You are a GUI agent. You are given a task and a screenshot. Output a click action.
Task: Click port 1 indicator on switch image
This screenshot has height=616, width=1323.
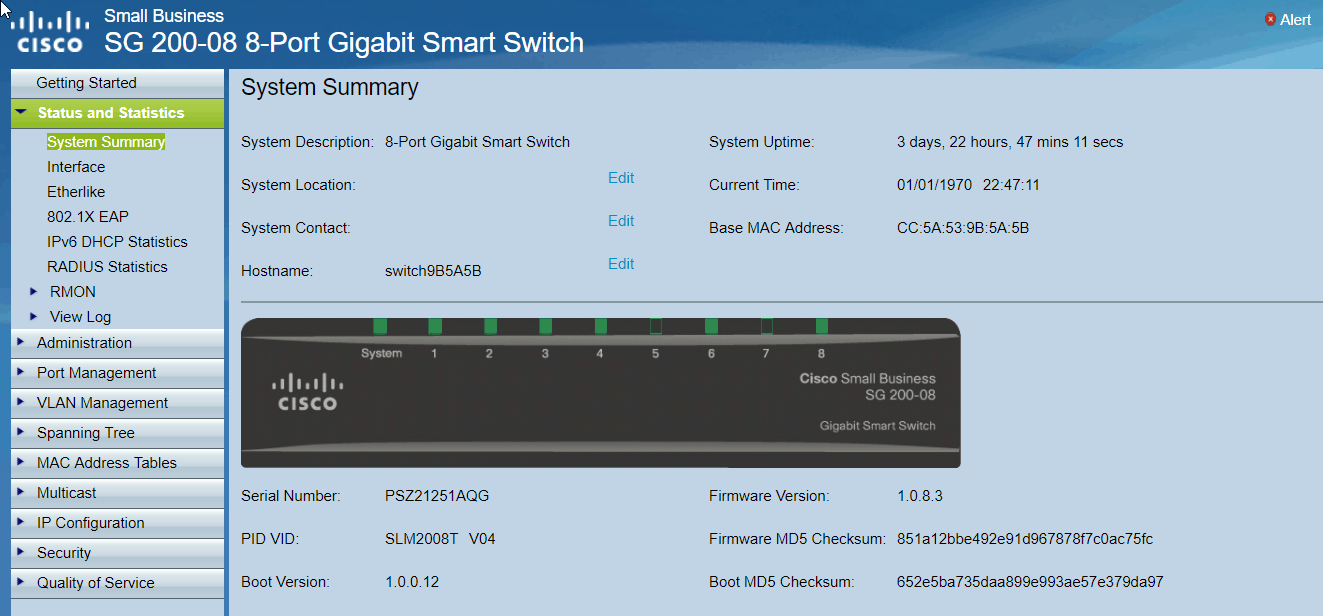click(x=435, y=326)
